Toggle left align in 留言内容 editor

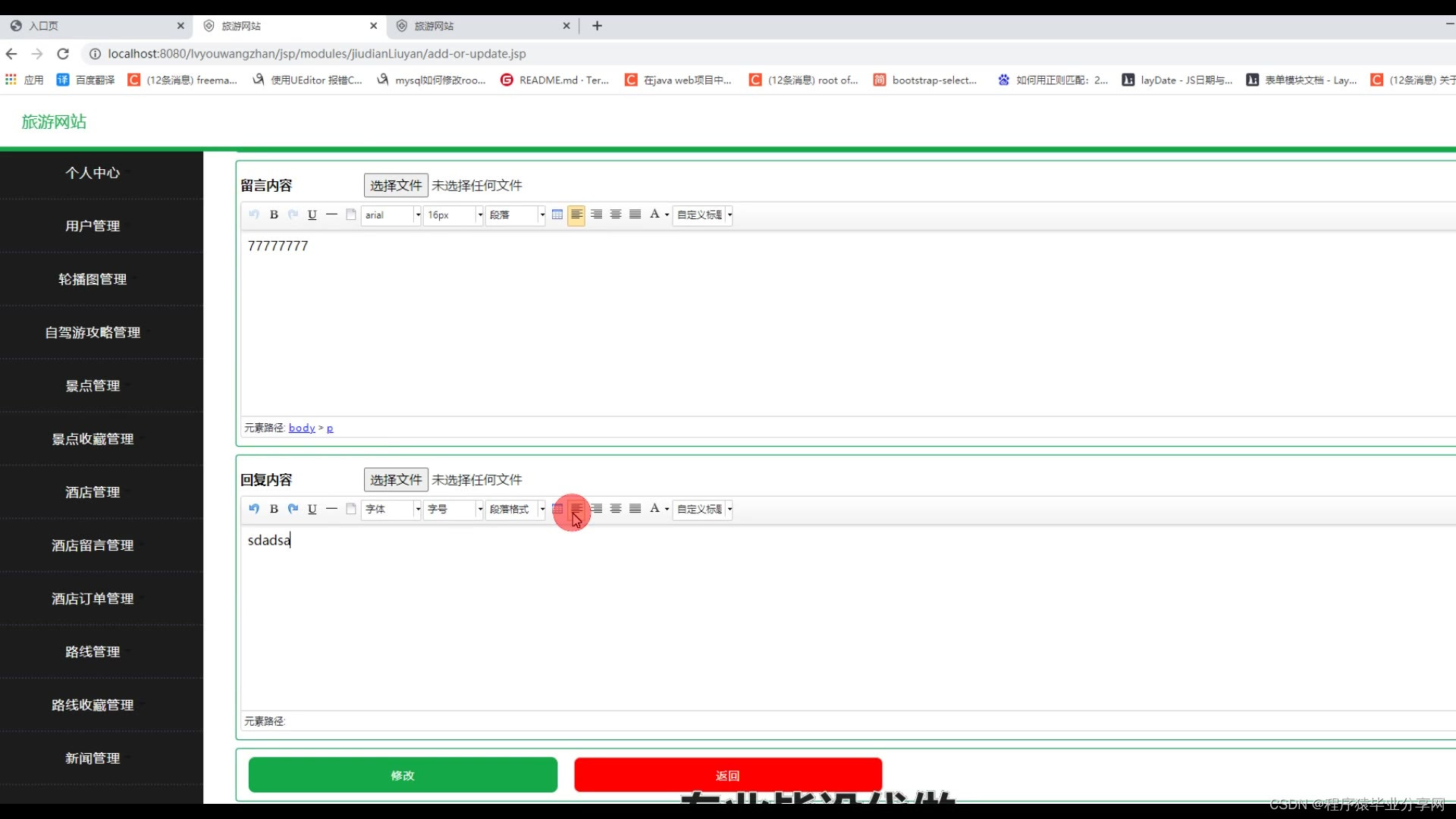click(576, 215)
